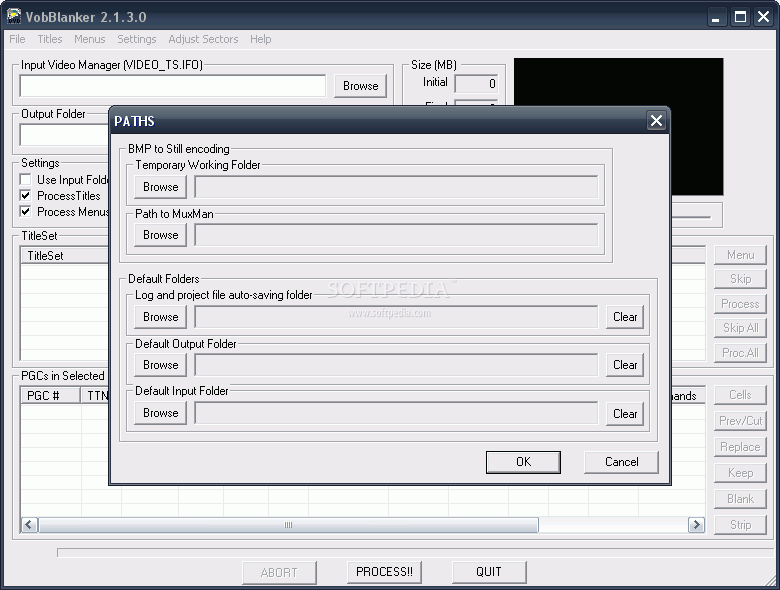Image resolution: width=780 pixels, height=590 pixels.
Task: Click the TitleSet Skip button
Action: (740, 279)
